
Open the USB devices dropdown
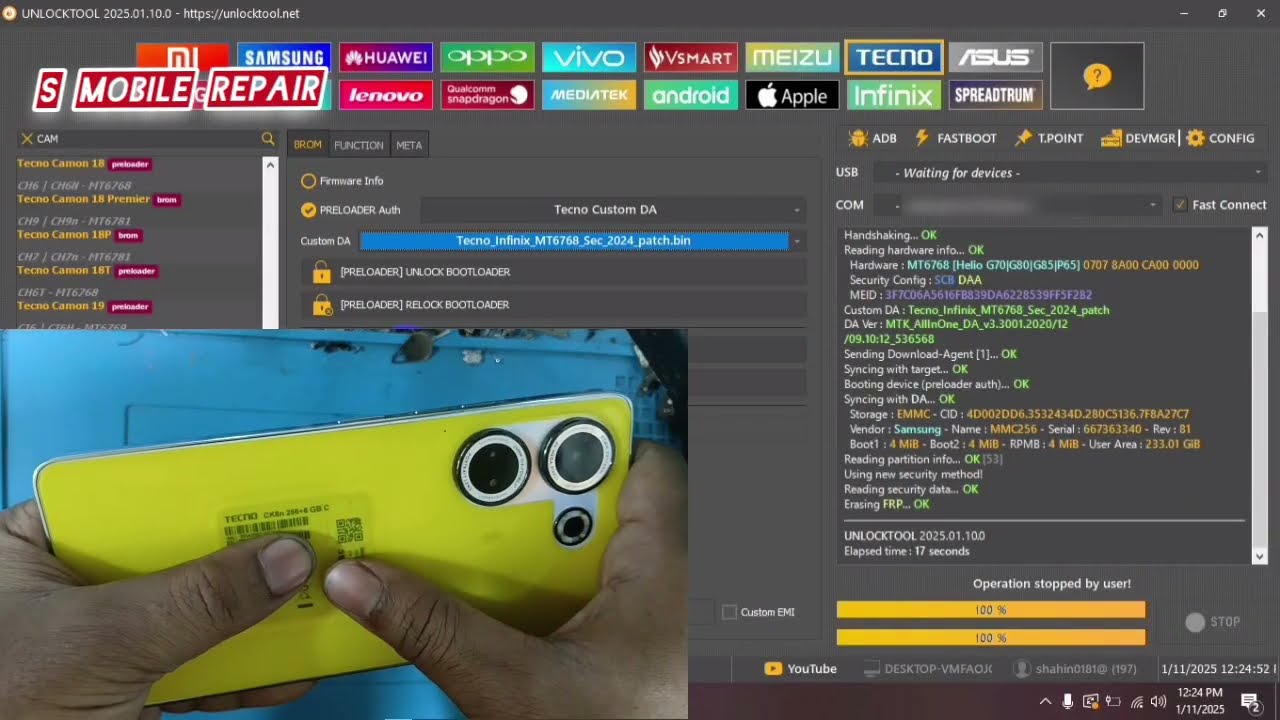pyautogui.click(x=1070, y=173)
